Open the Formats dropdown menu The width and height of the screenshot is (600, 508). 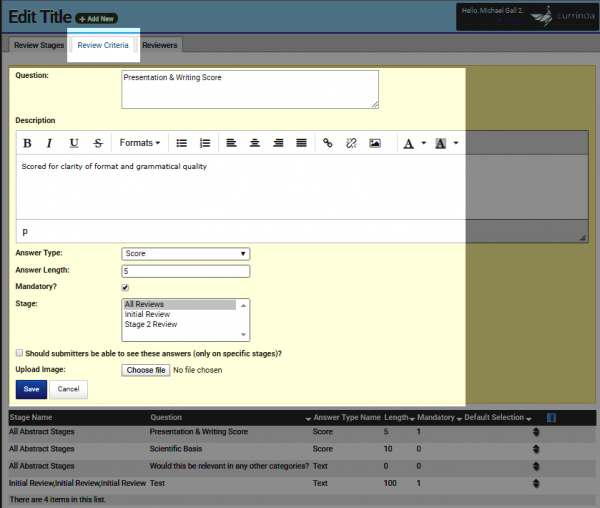coord(140,143)
